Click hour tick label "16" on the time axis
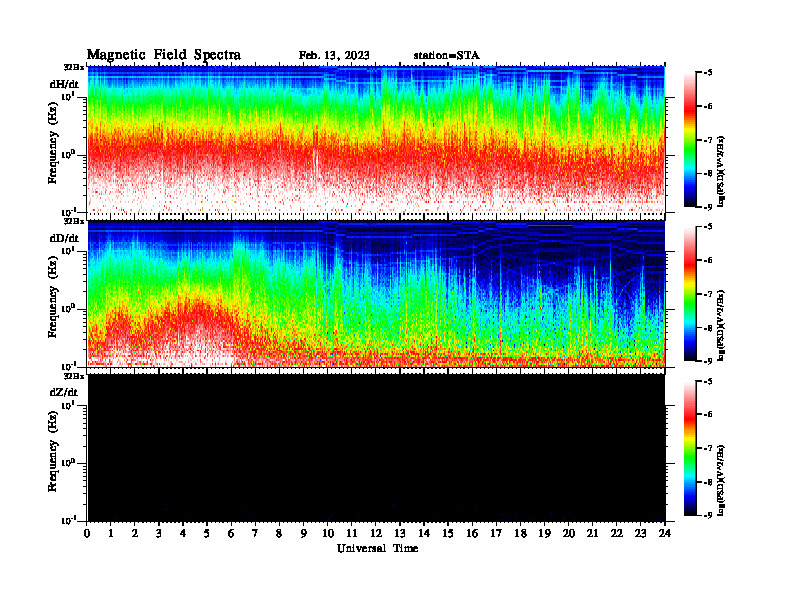The width and height of the screenshot is (792, 612). [x=472, y=533]
